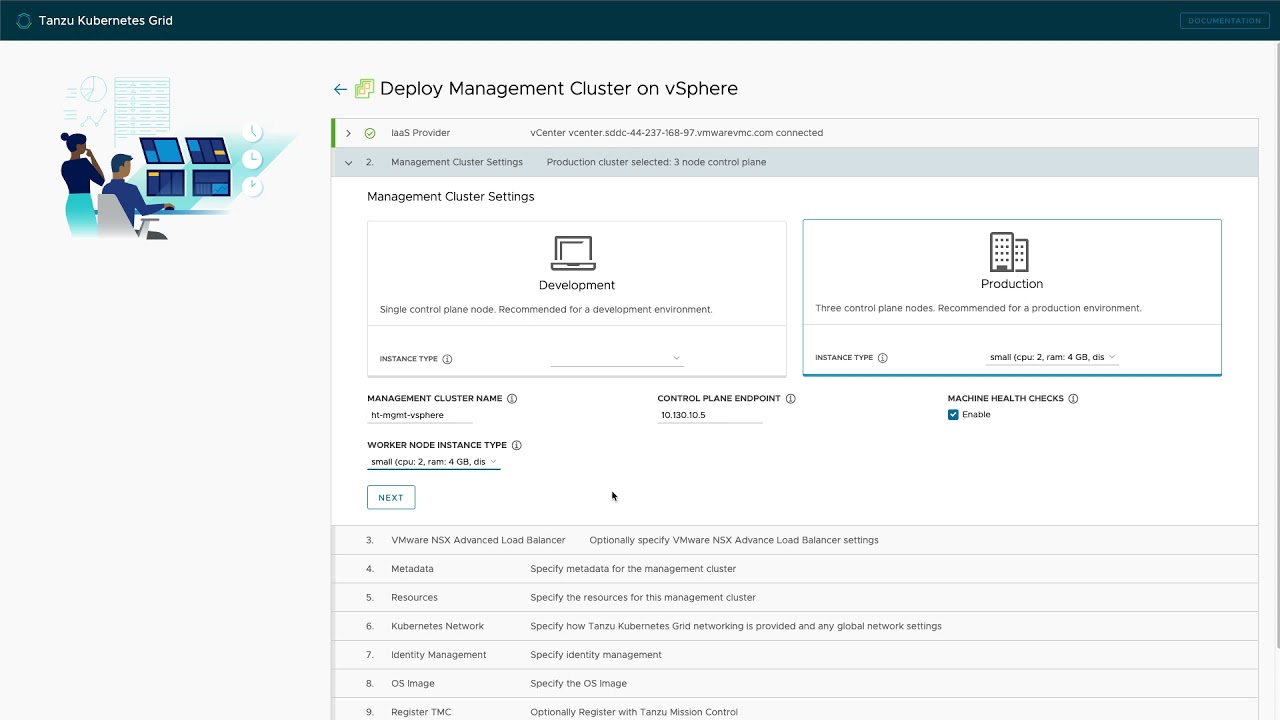
Task: Open step 3 VMware NSX Advanced Load Balancer
Action: point(795,540)
